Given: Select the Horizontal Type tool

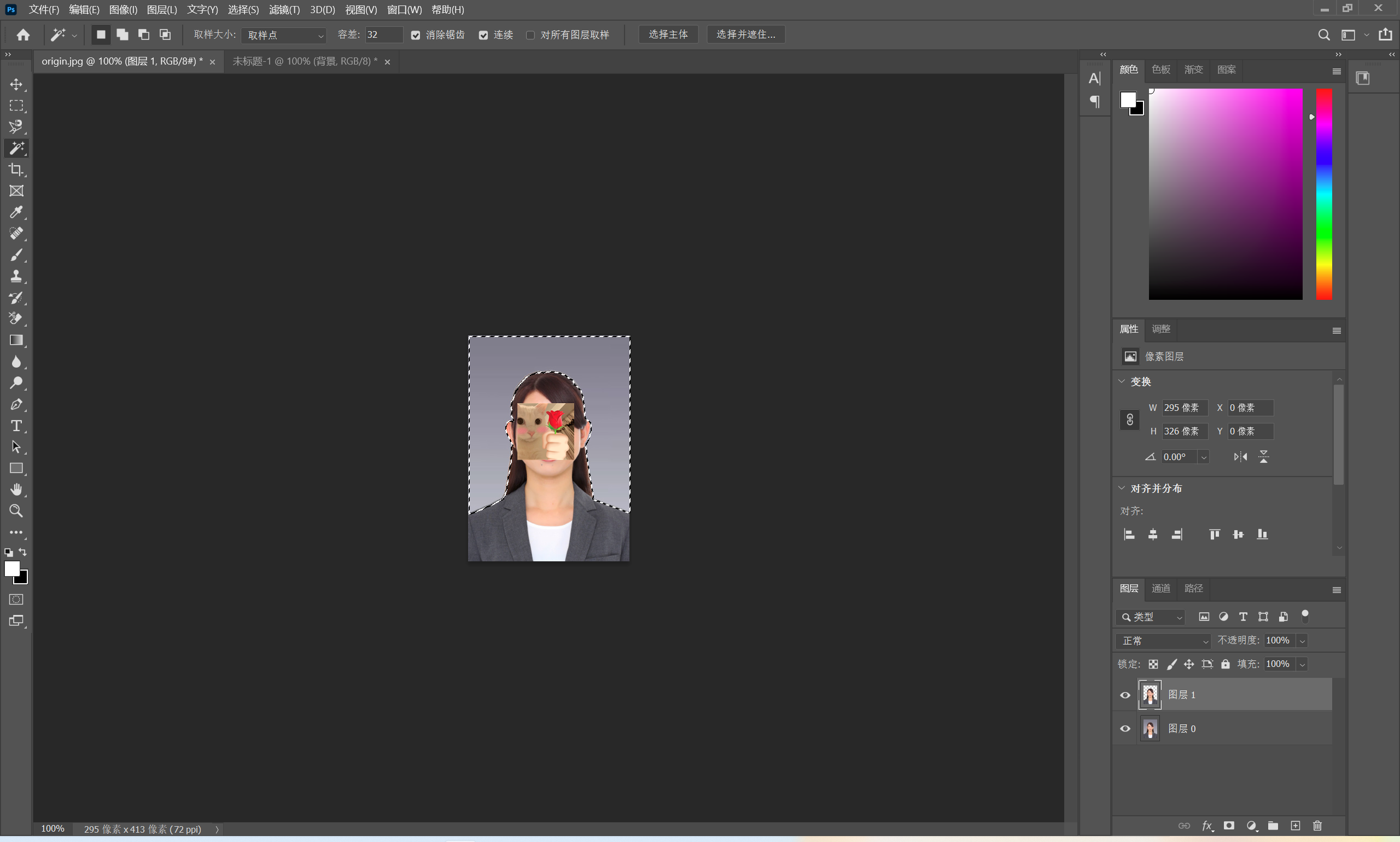Looking at the screenshot, I should 16,426.
